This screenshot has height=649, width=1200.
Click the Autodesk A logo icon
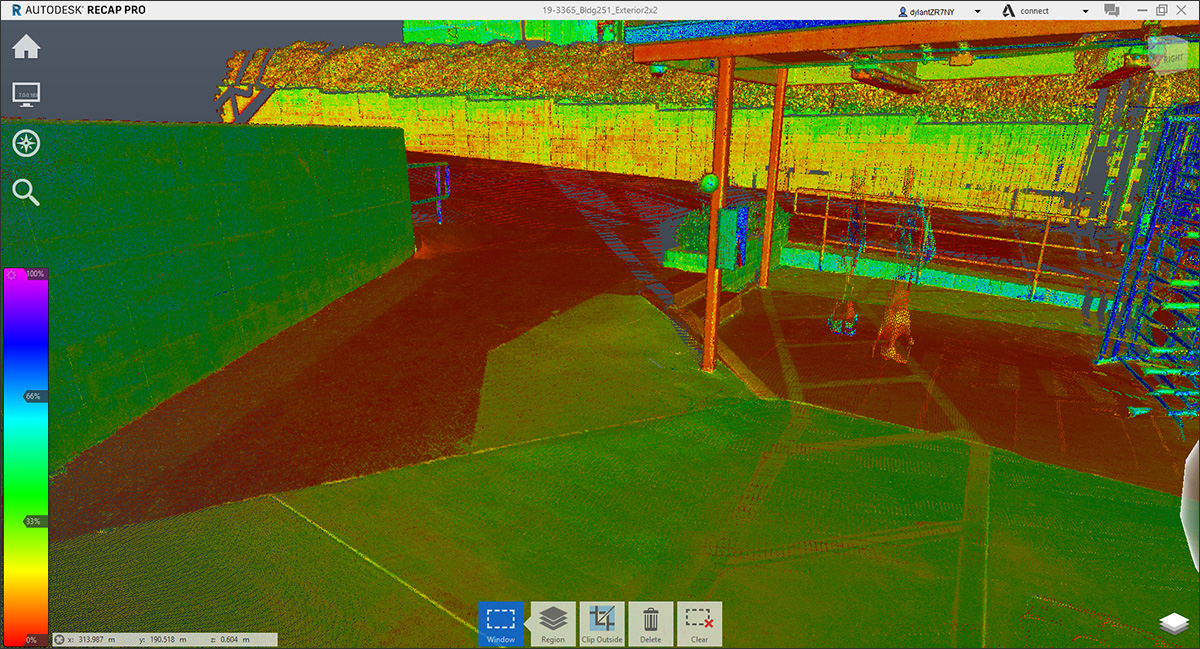[x=1007, y=10]
